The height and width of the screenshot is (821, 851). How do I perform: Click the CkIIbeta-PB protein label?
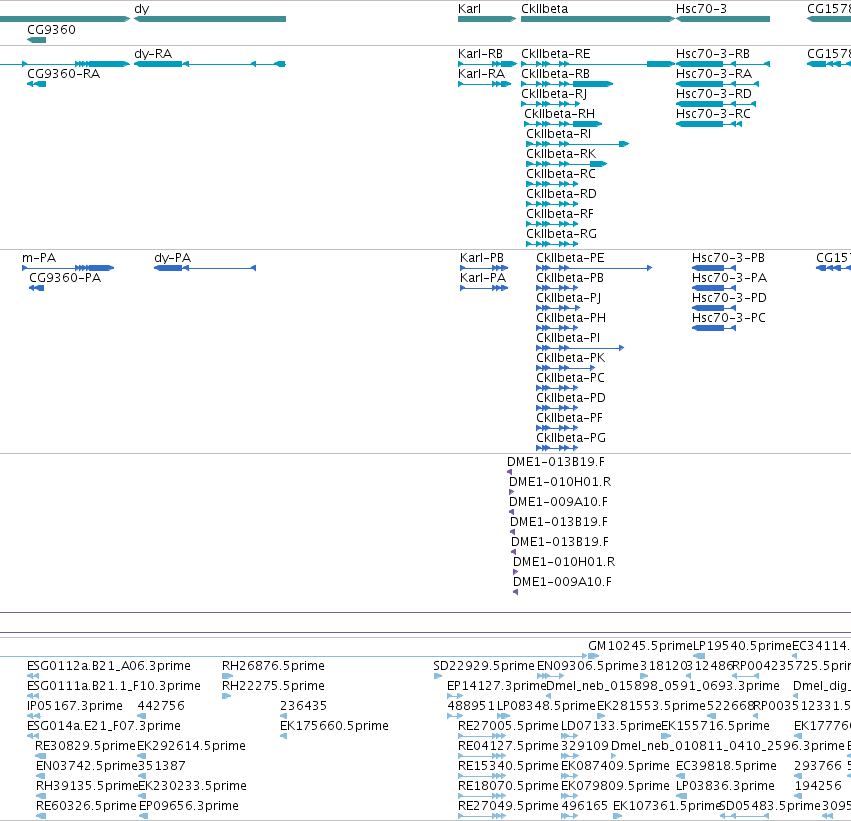coord(570,278)
